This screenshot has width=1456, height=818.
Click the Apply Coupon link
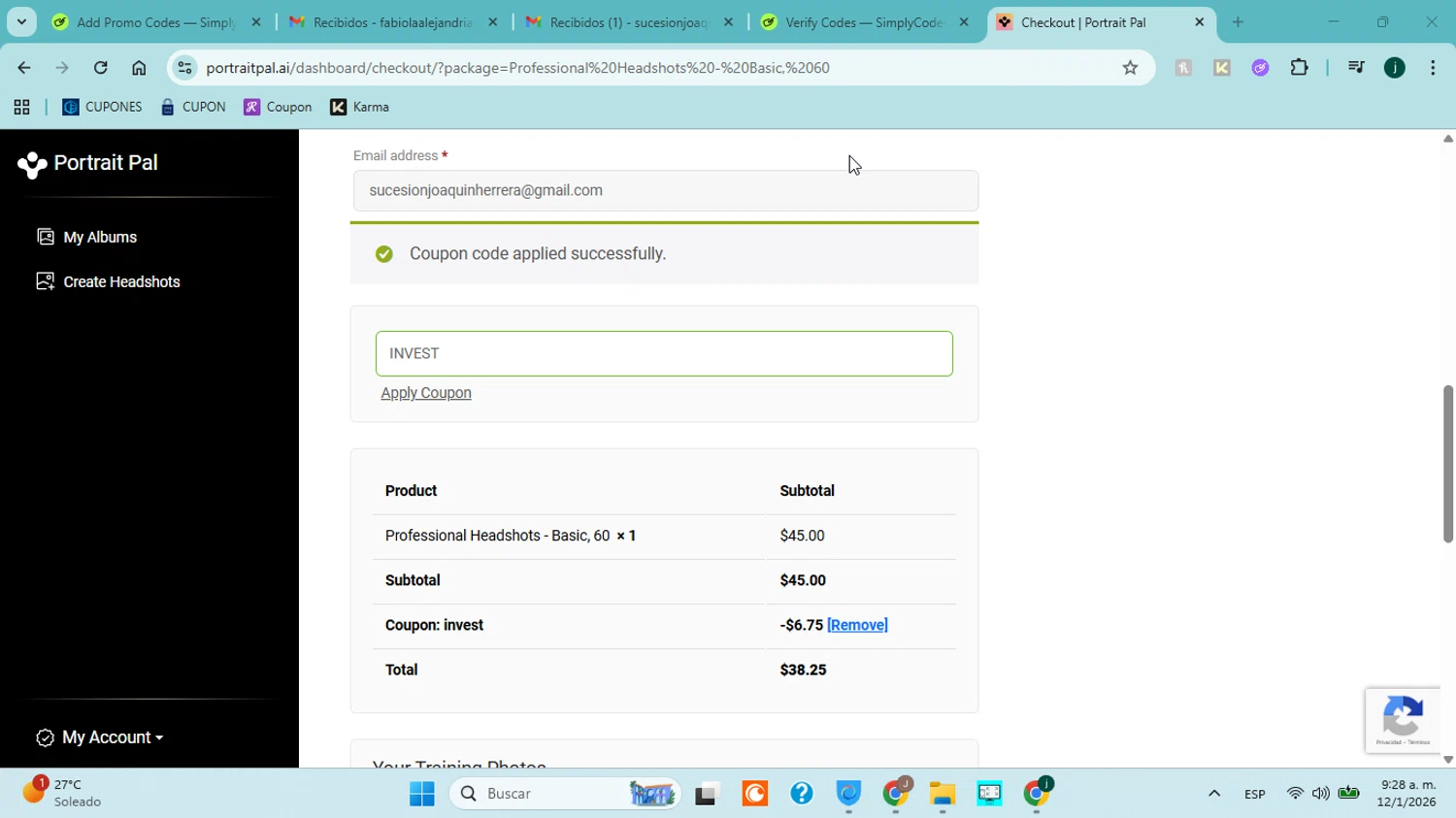[426, 393]
